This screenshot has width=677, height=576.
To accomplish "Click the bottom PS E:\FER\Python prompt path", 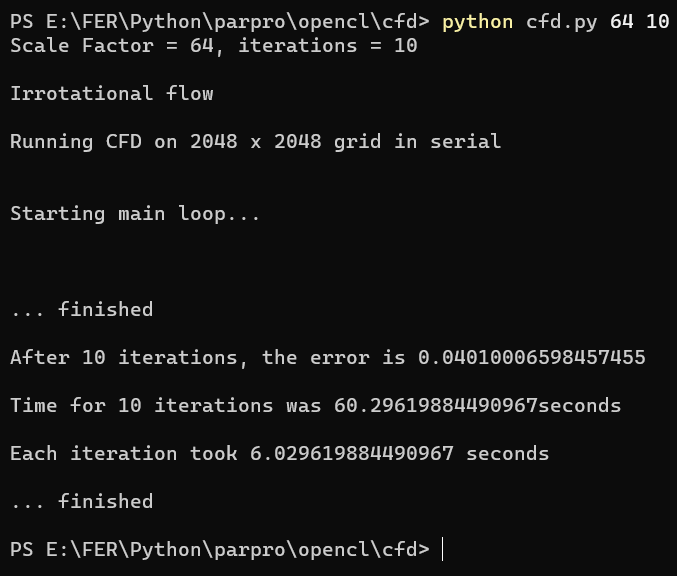I will tap(220, 549).
